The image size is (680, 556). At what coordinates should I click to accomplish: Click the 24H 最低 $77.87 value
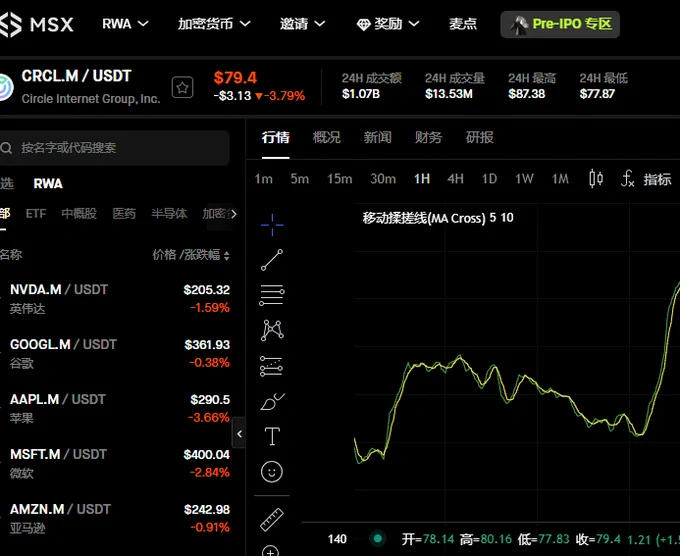(x=597, y=94)
